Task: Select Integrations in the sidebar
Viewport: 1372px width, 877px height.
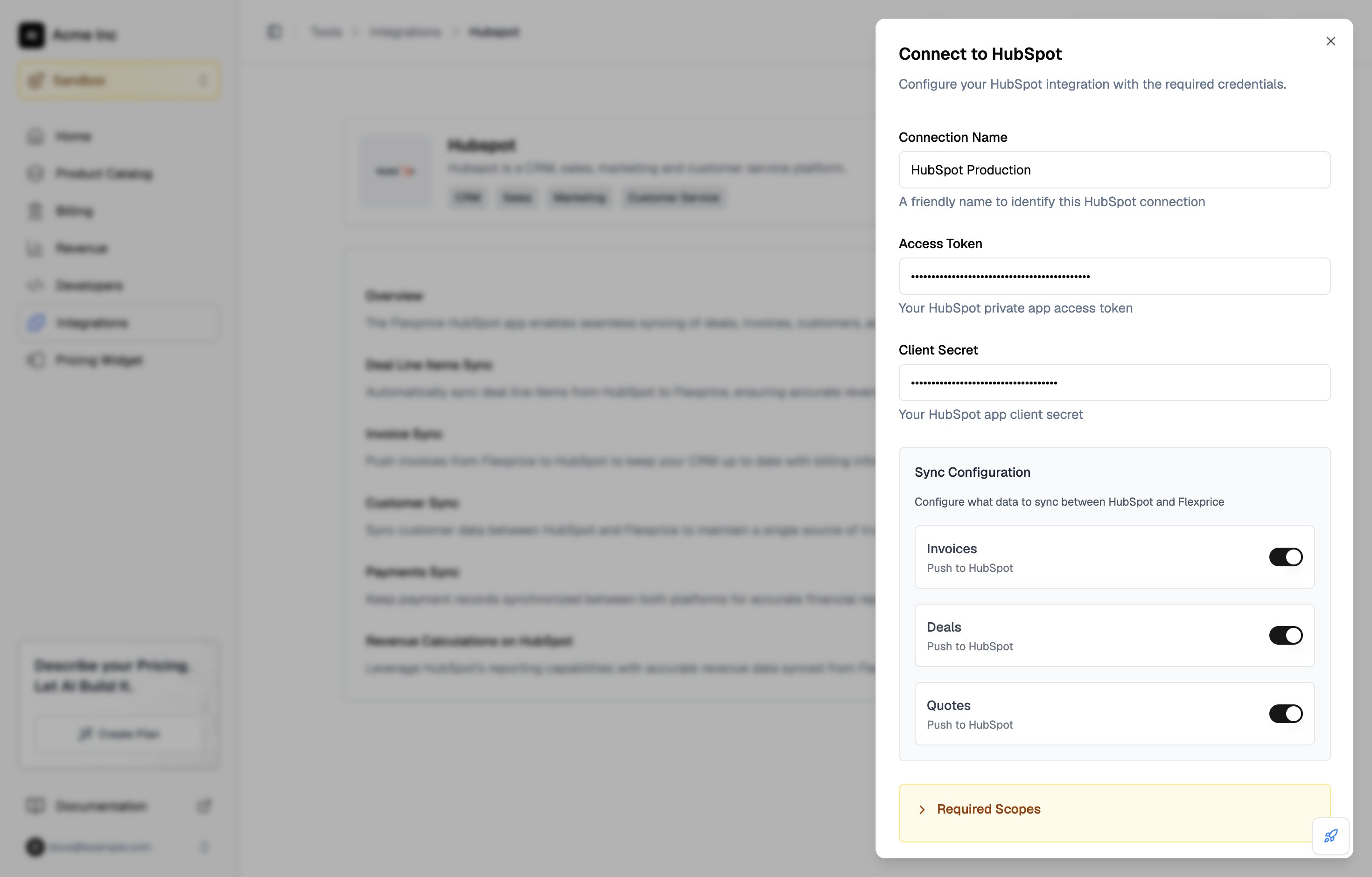Action: [x=119, y=323]
